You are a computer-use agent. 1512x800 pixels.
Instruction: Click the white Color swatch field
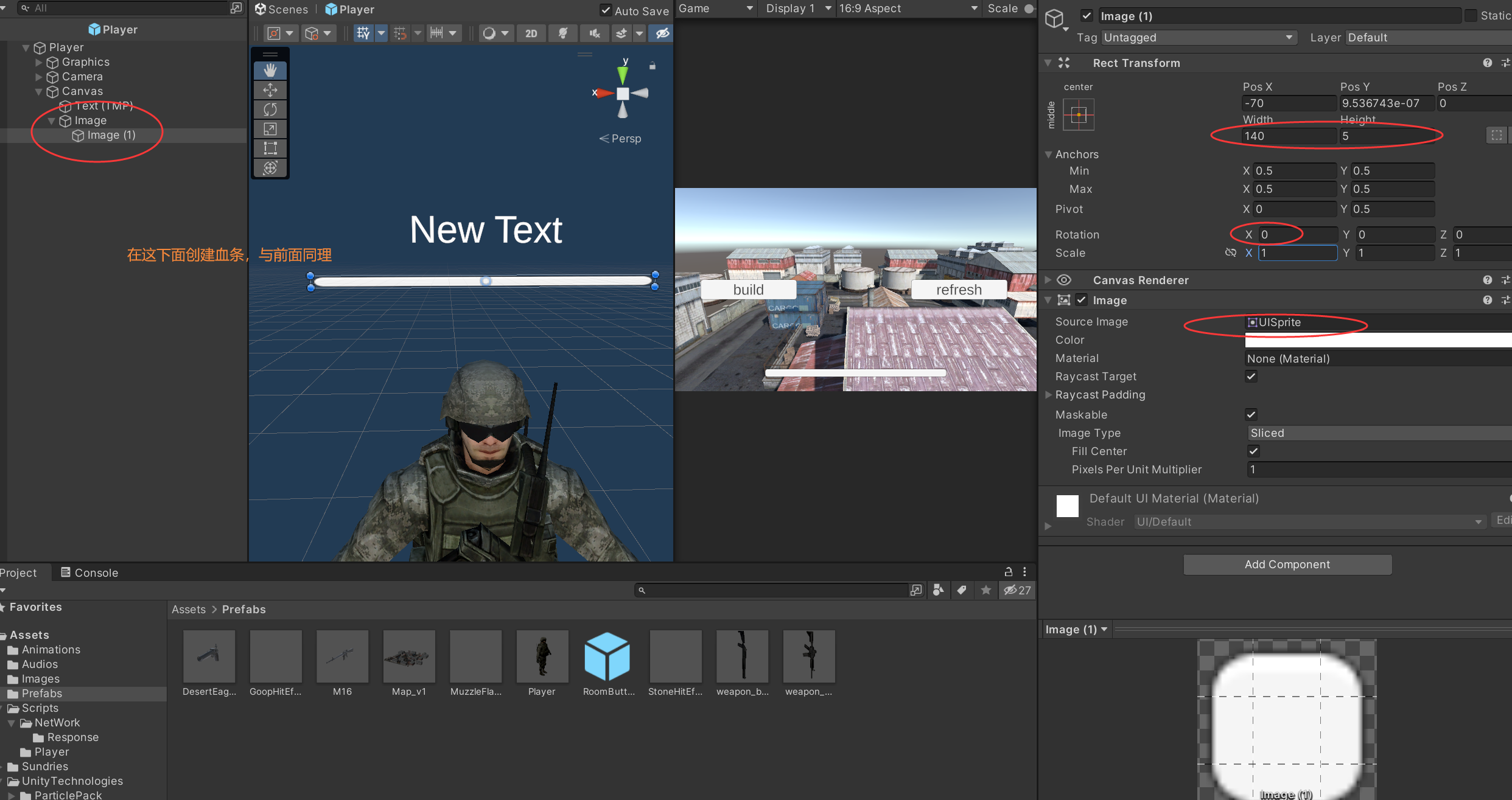pyautogui.click(x=1379, y=339)
